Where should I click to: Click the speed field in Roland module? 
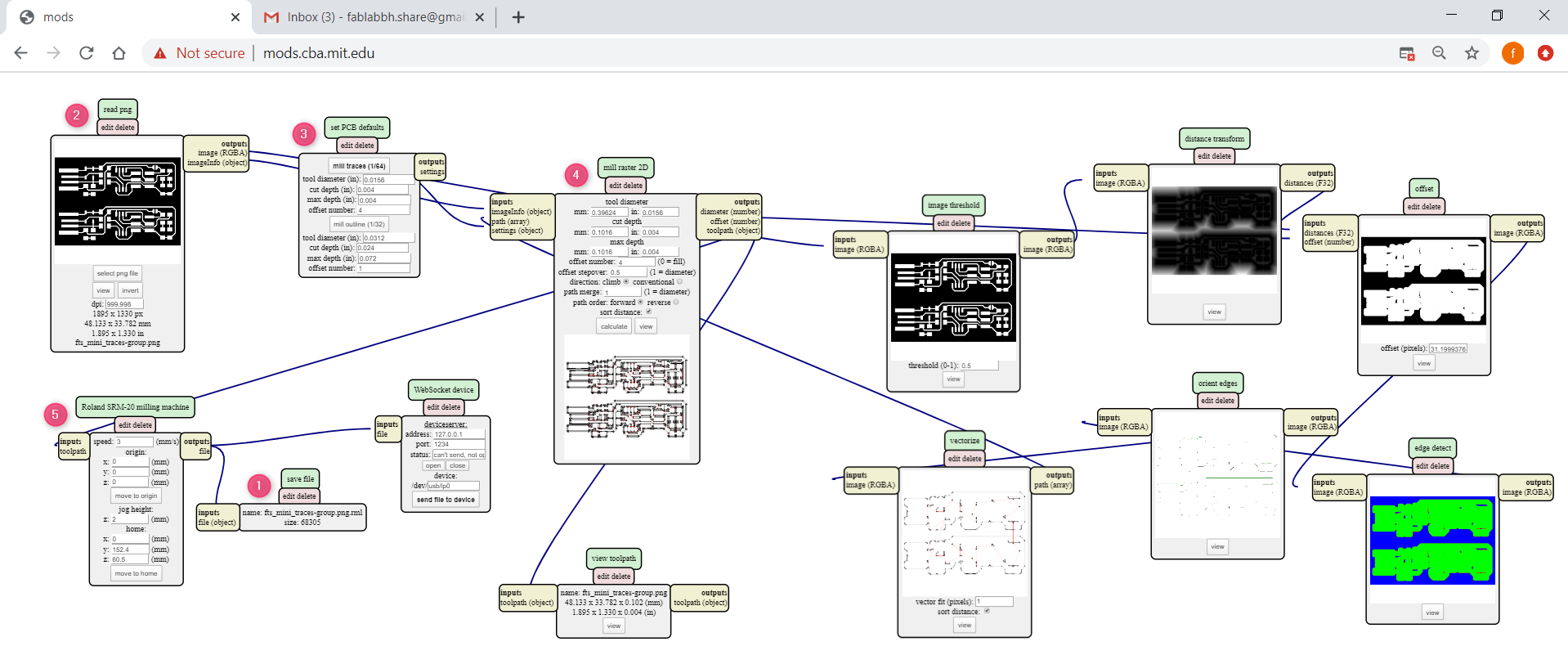tap(134, 442)
